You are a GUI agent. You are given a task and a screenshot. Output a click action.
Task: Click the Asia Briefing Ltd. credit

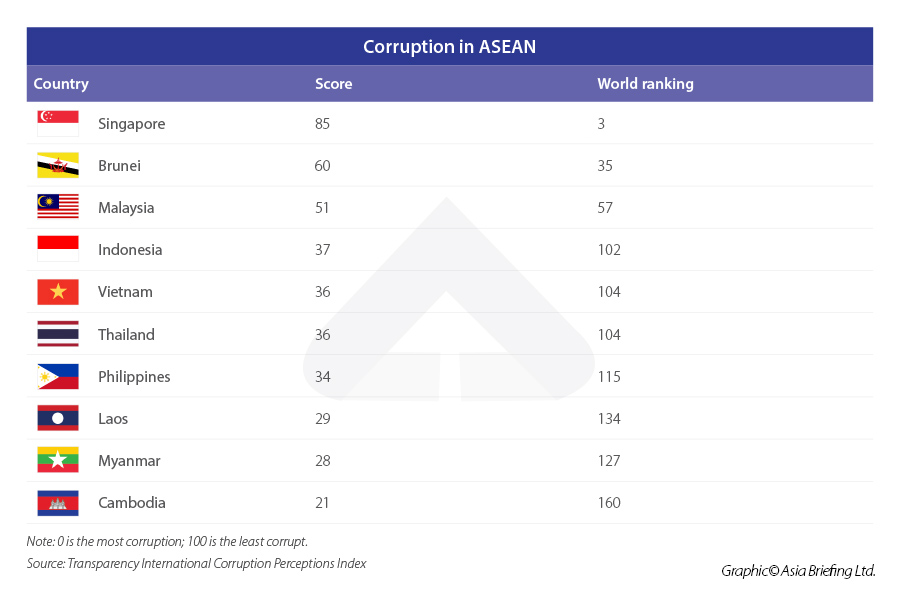pos(798,571)
